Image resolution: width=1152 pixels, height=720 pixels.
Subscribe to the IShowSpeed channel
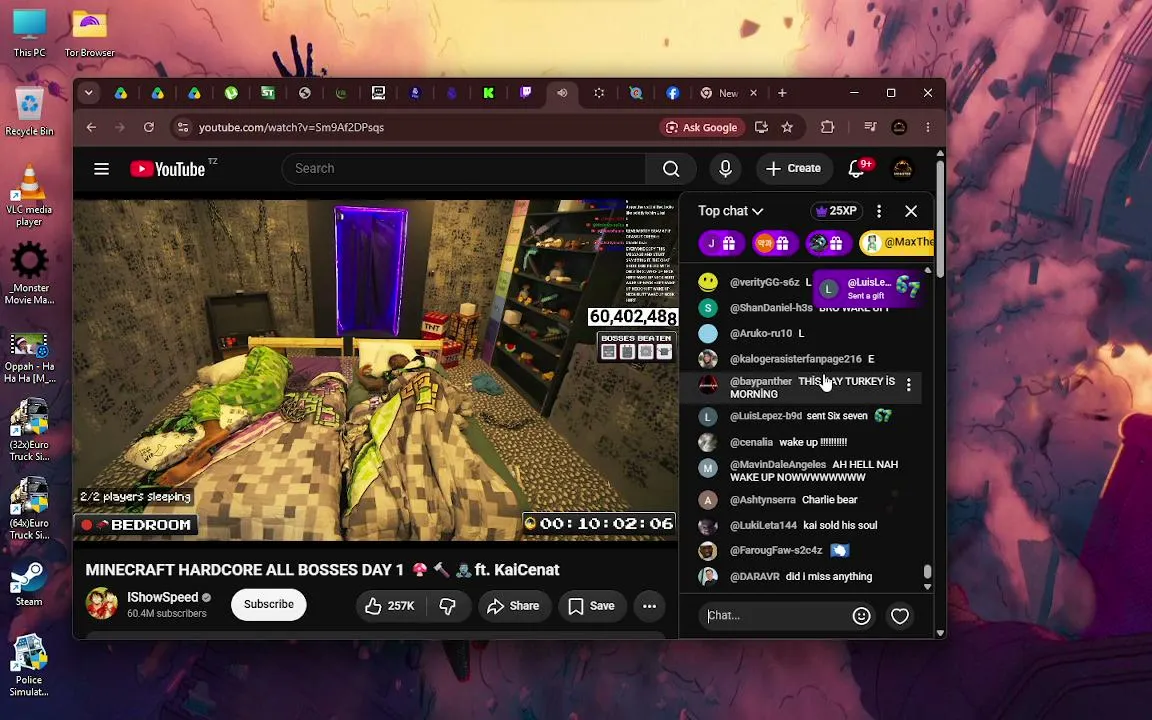click(269, 605)
